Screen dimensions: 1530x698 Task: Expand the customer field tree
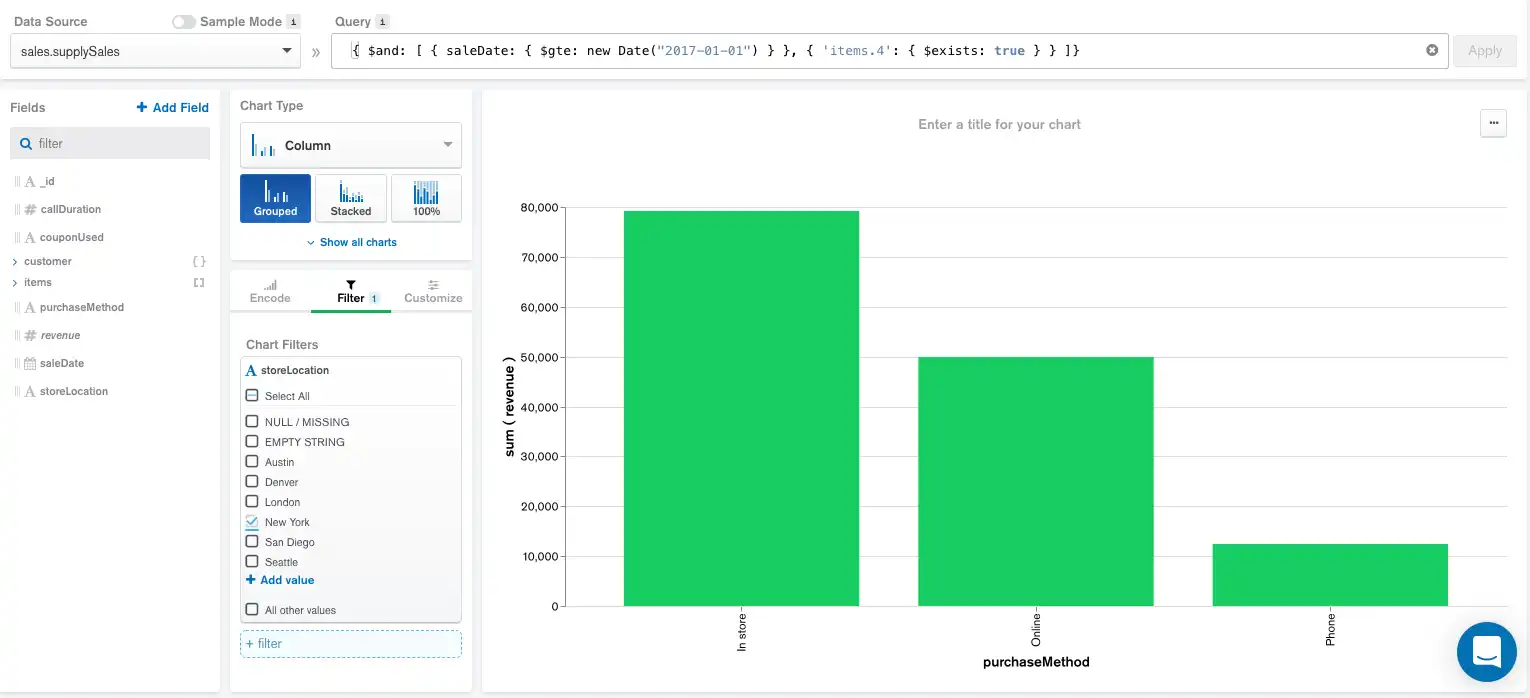coord(15,262)
